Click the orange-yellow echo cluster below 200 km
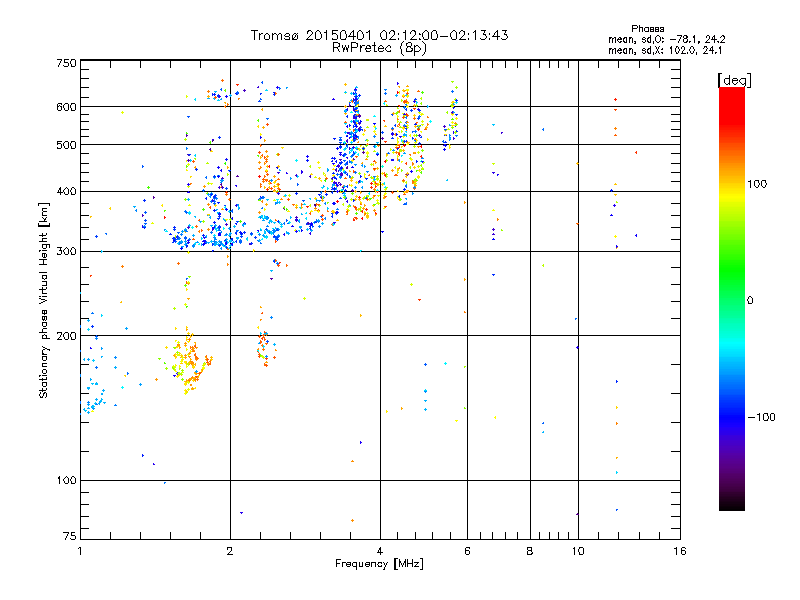 coord(189,360)
